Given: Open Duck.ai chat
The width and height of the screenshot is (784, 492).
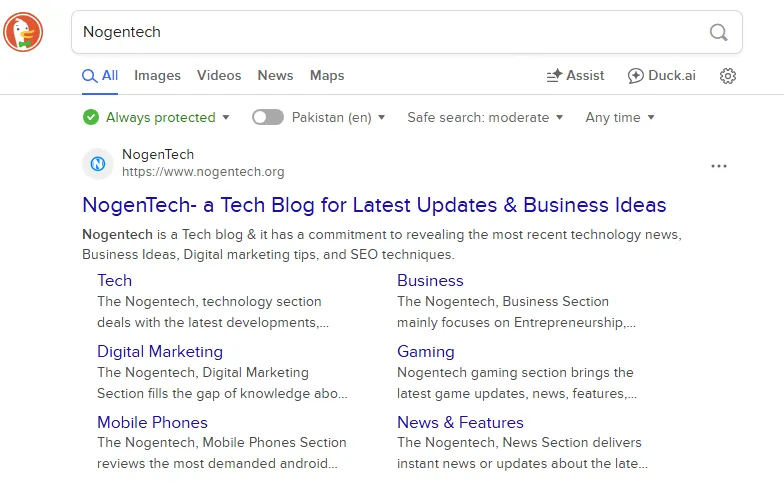Looking at the screenshot, I should (662, 76).
